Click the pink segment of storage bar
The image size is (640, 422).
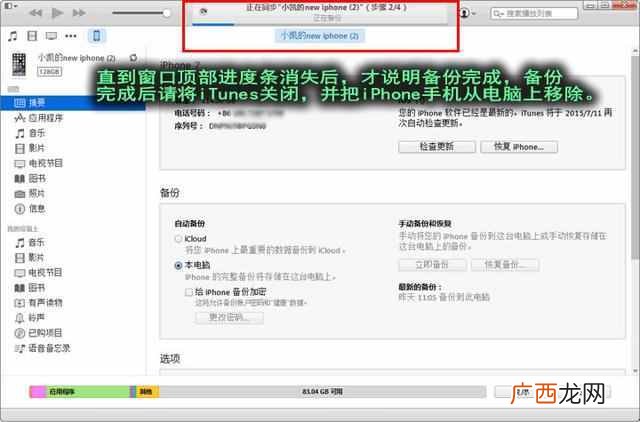click(x=37, y=392)
